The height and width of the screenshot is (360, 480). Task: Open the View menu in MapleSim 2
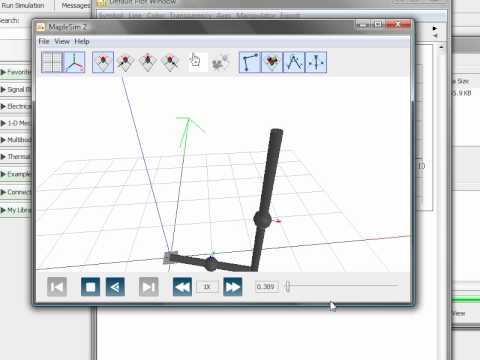tap(62, 42)
